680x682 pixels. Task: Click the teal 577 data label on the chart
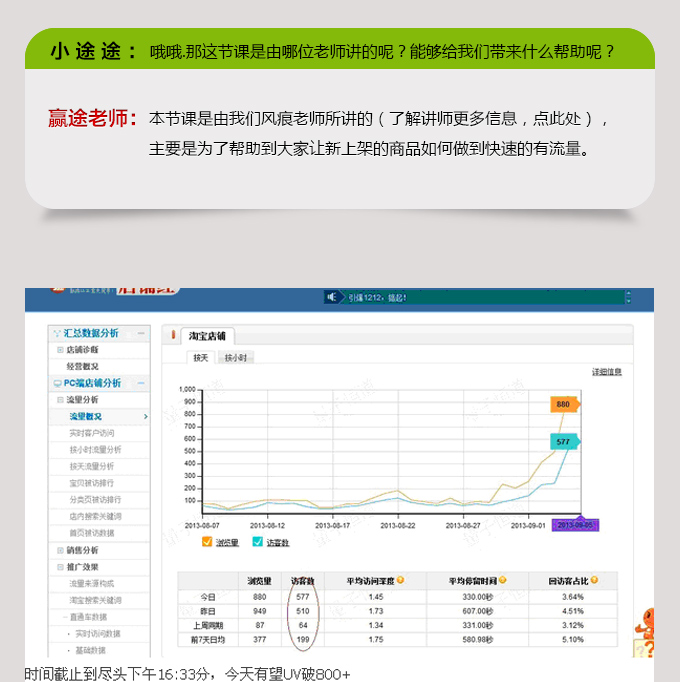pos(564,441)
